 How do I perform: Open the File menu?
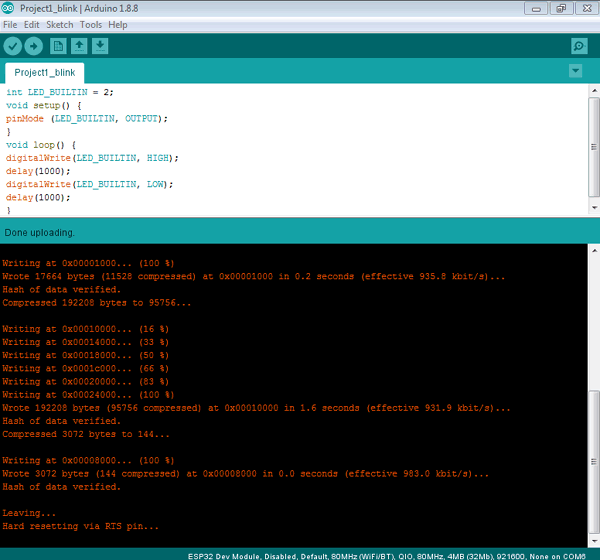10,24
